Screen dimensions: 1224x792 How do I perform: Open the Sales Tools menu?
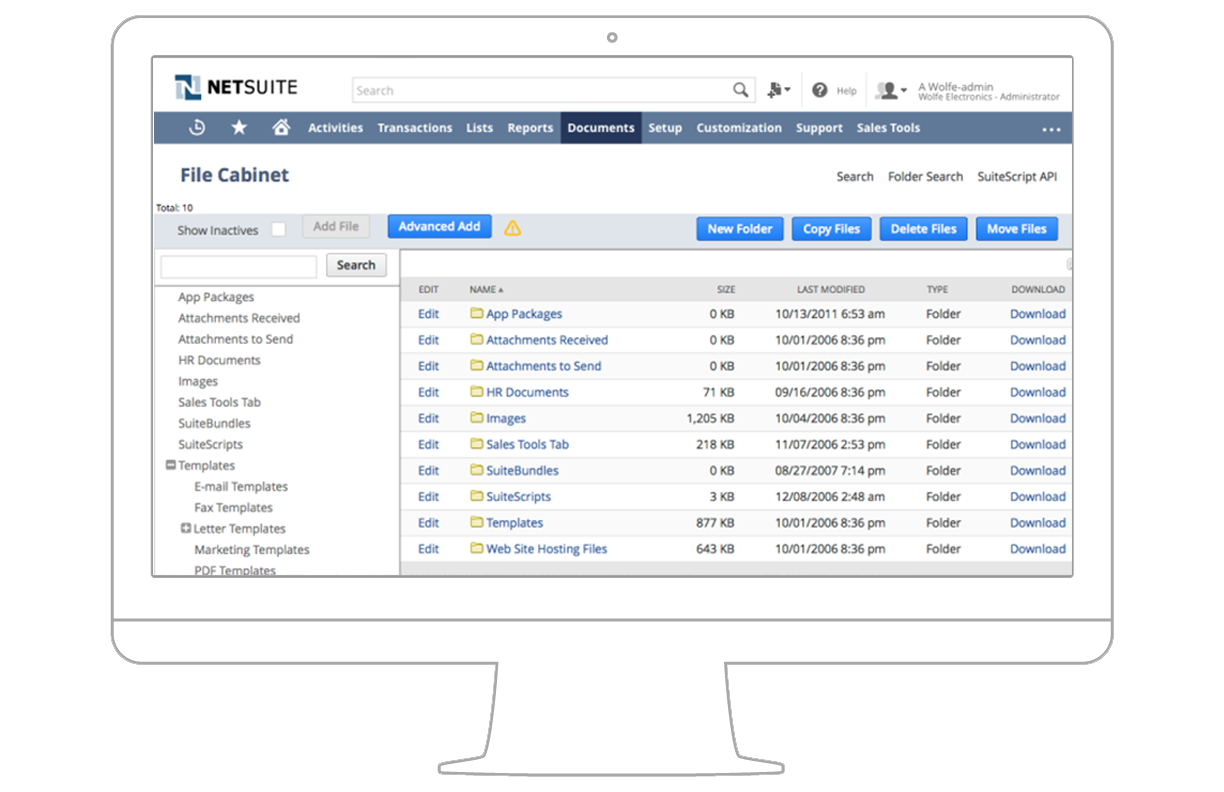888,128
